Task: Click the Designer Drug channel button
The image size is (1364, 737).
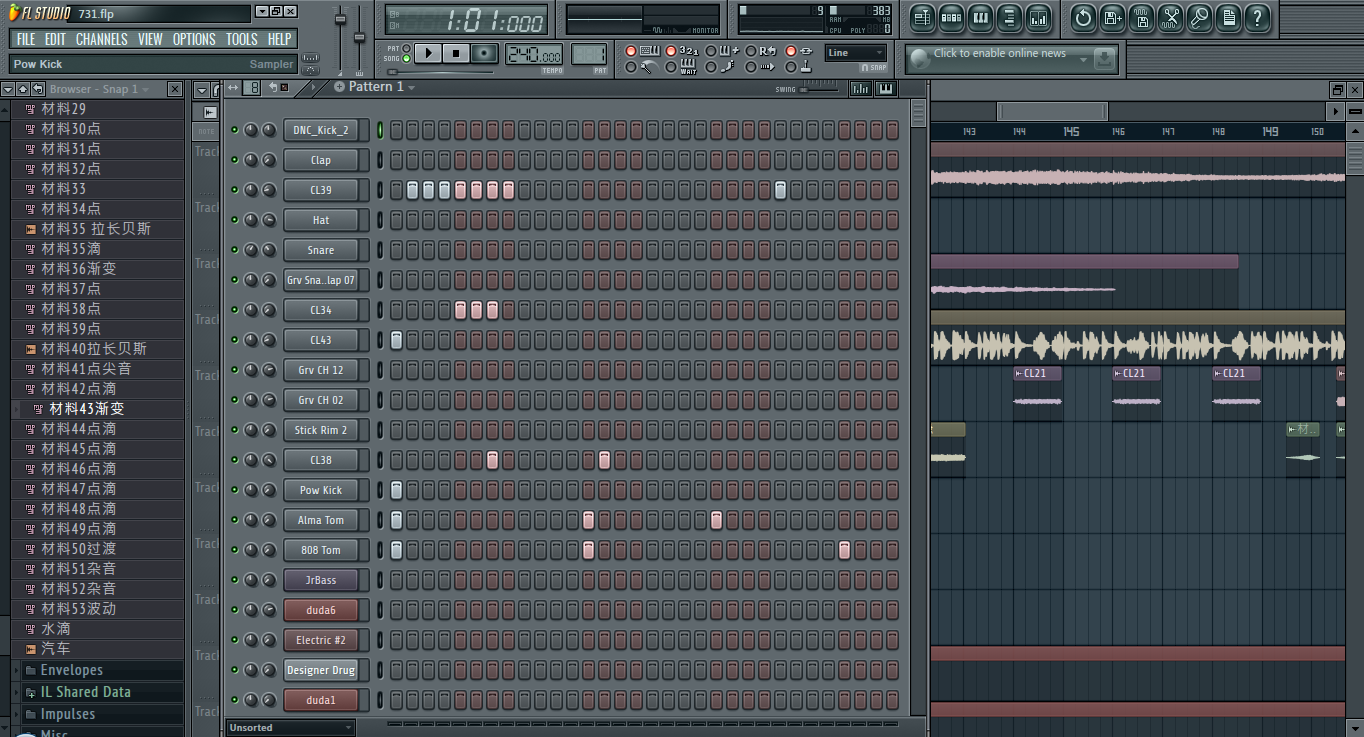Action: [x=321, y=670]
